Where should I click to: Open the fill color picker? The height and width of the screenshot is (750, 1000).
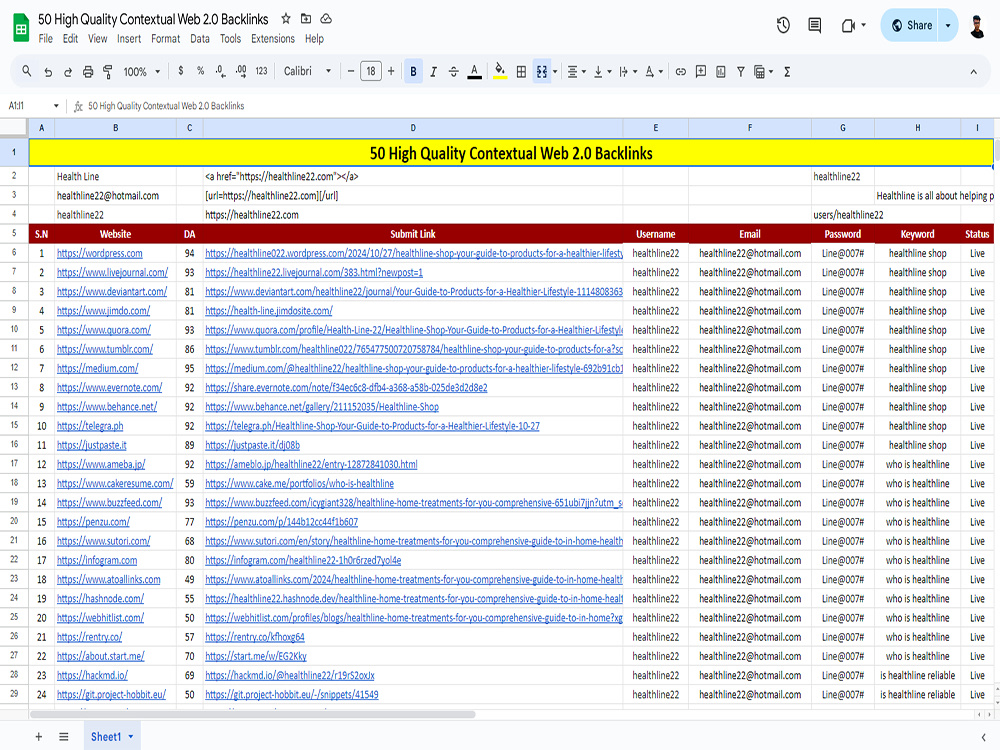click(500, 71)
